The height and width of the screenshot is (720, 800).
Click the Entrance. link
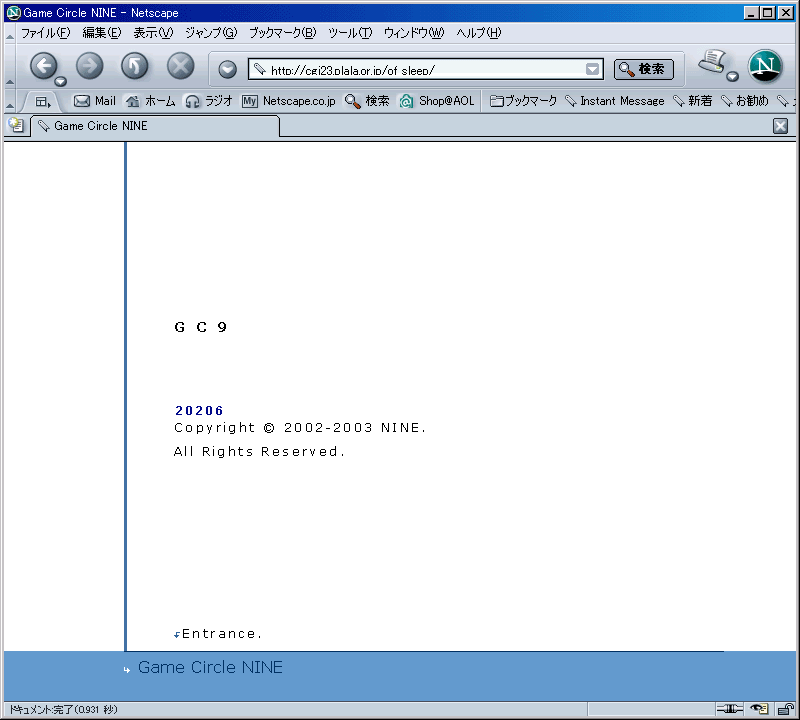pos(221,634)
